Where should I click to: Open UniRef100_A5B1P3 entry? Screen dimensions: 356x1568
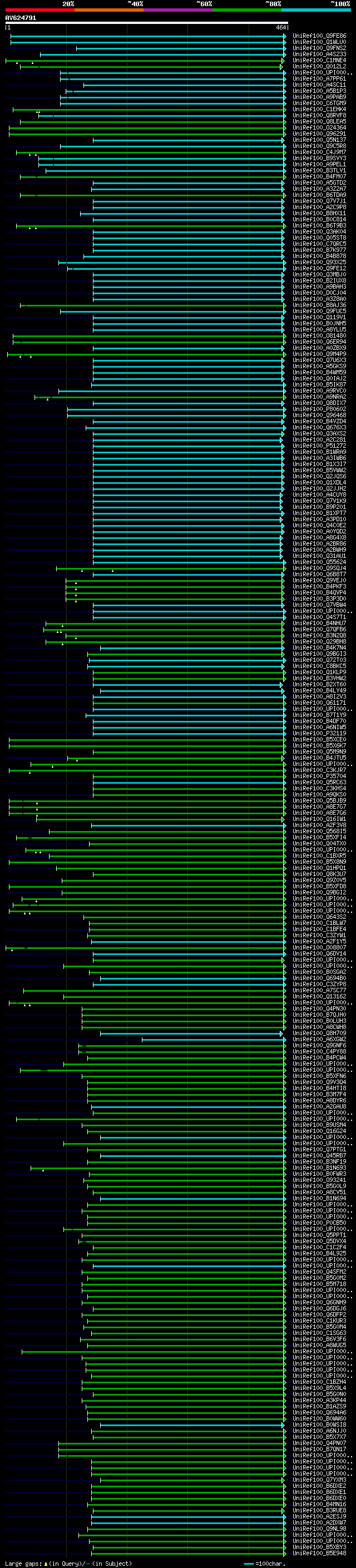[x=319, y=91]
